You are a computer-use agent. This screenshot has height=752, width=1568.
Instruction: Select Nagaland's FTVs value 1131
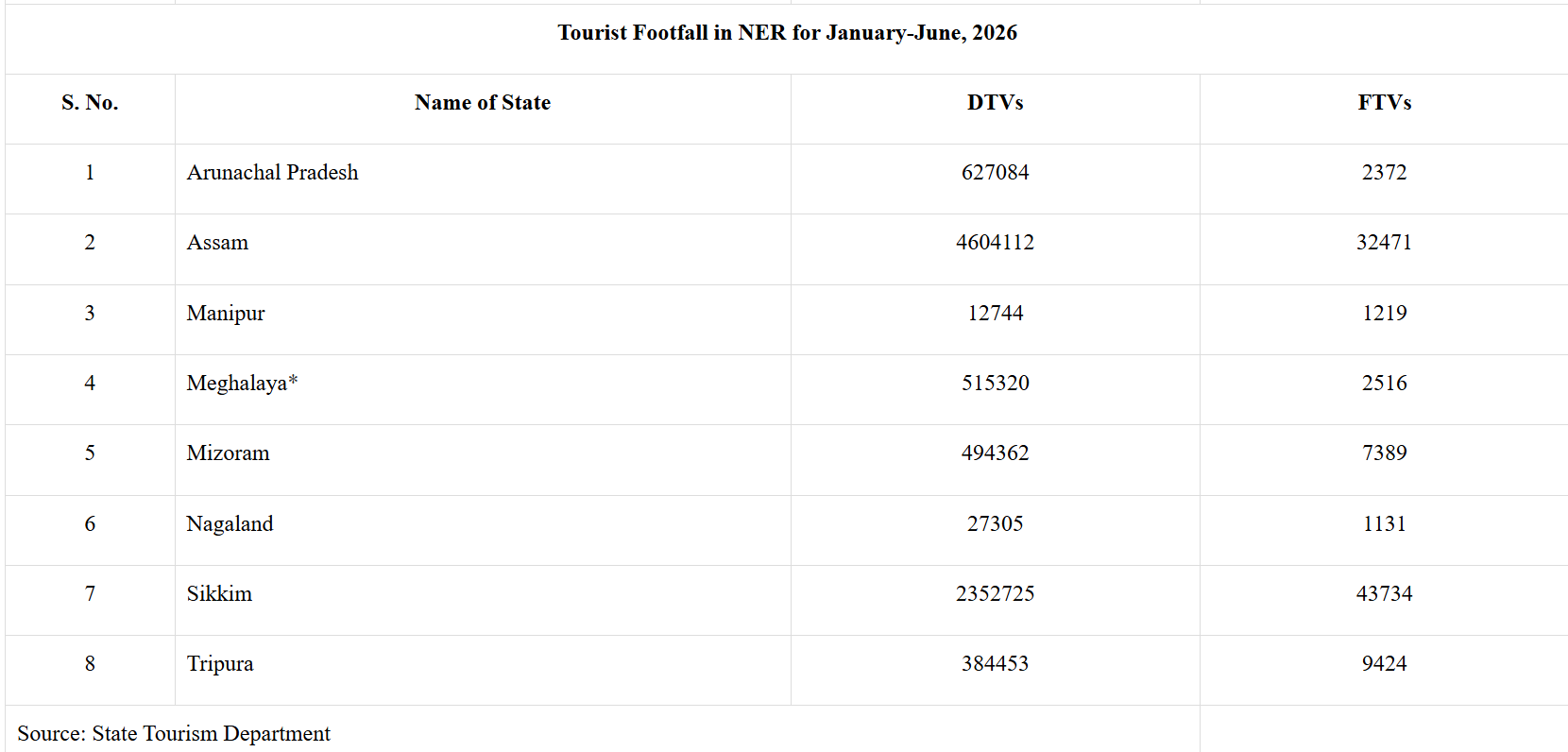[1385, 523]
